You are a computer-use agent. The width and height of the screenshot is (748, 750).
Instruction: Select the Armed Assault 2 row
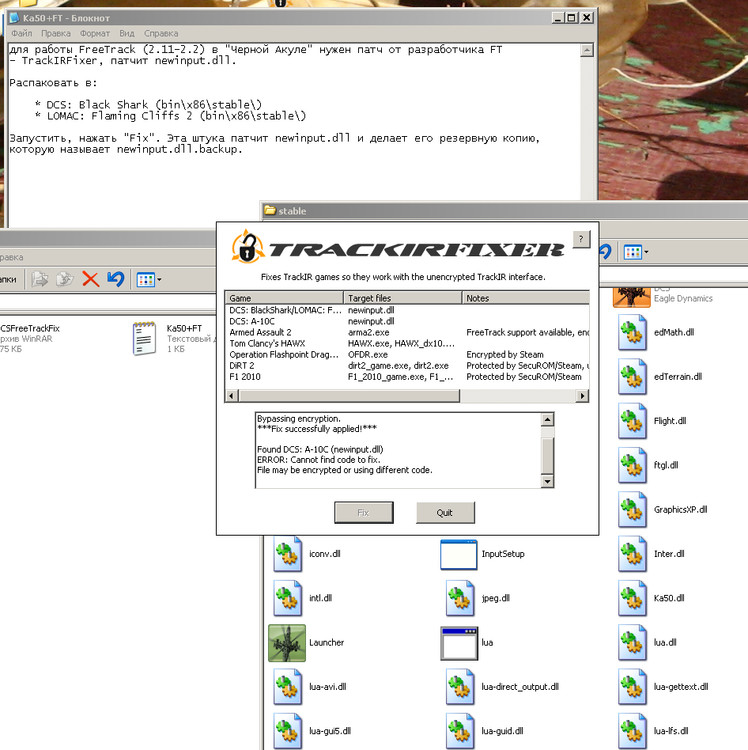point(407,332)
